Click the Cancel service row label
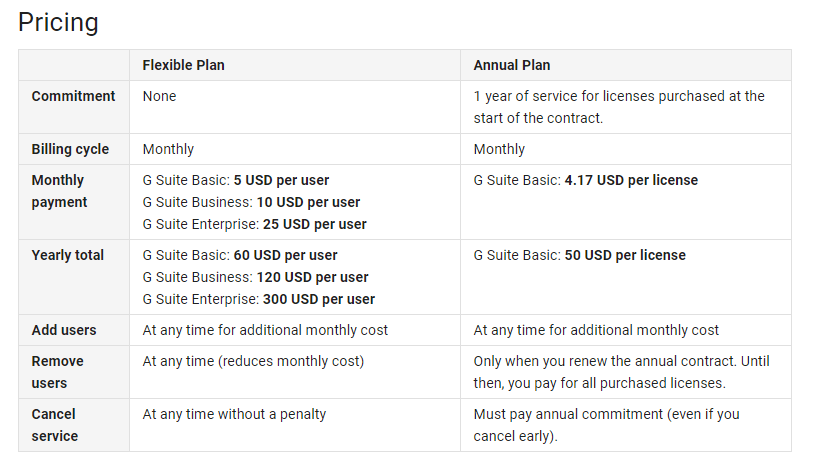Screen dimensions: 817x475 (x=54, y=425)
